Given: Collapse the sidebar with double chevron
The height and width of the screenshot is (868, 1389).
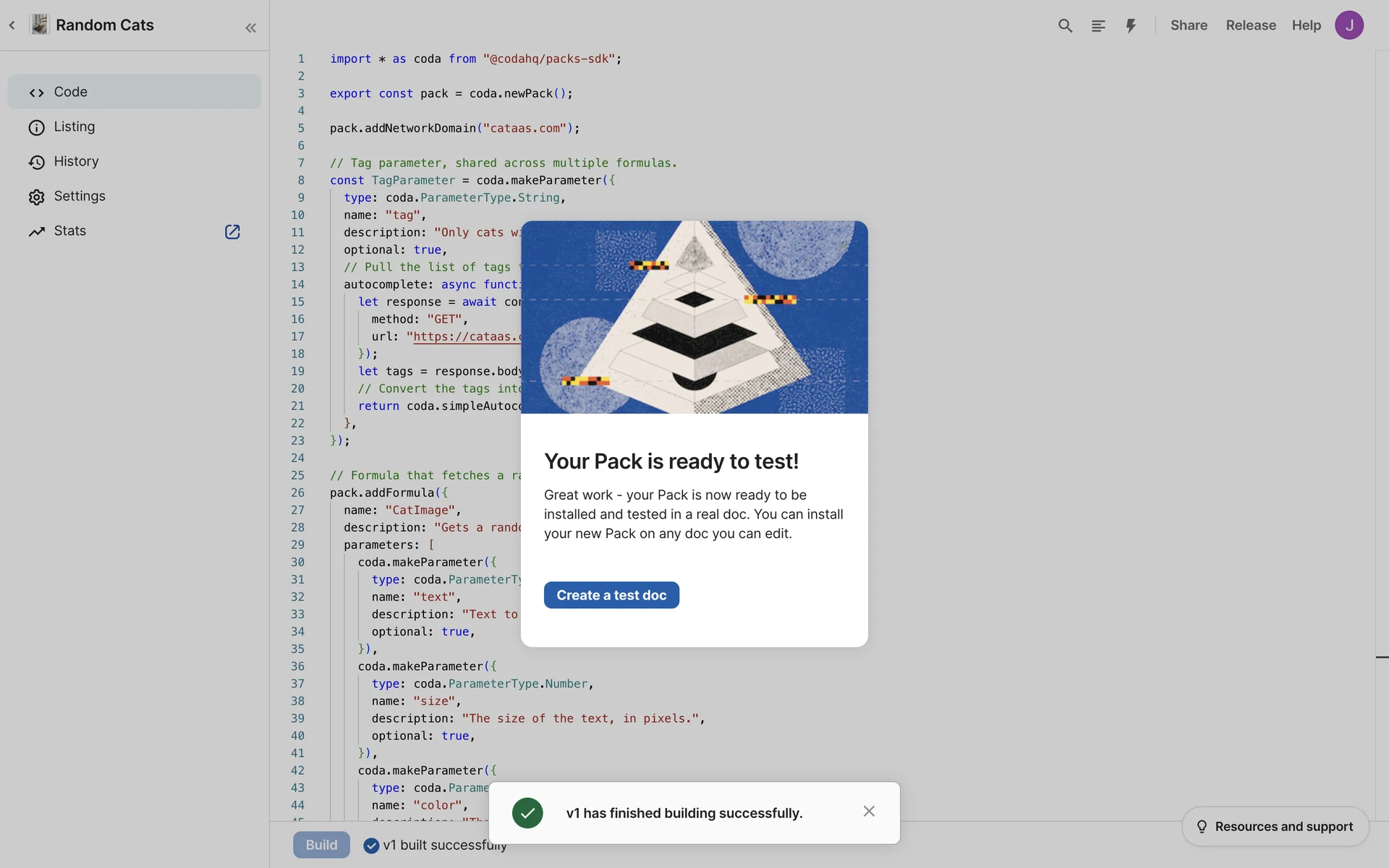Looking at the screenshot, I should (250, 28).
